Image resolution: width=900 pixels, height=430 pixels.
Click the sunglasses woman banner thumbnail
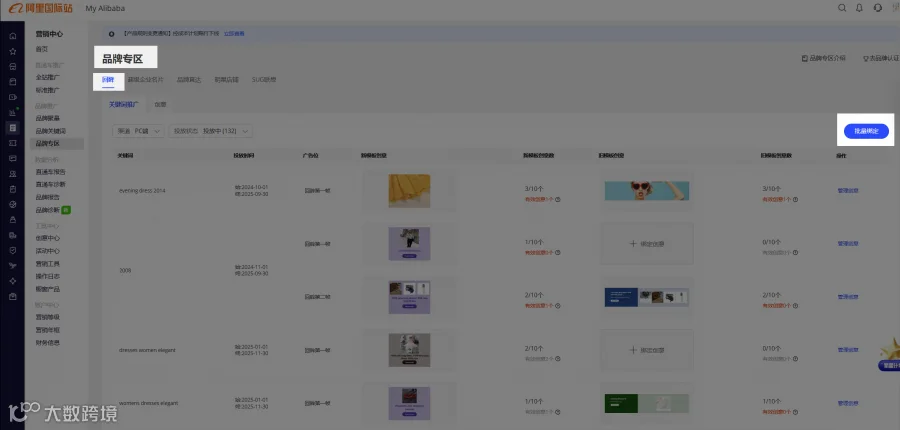pos(647,191)
